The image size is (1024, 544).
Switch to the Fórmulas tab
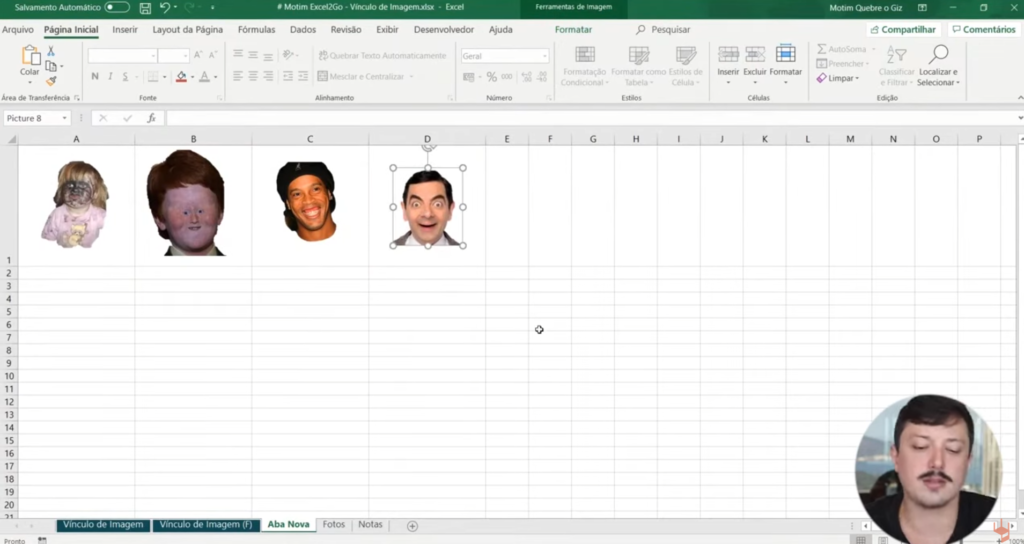tap(256, 29)
